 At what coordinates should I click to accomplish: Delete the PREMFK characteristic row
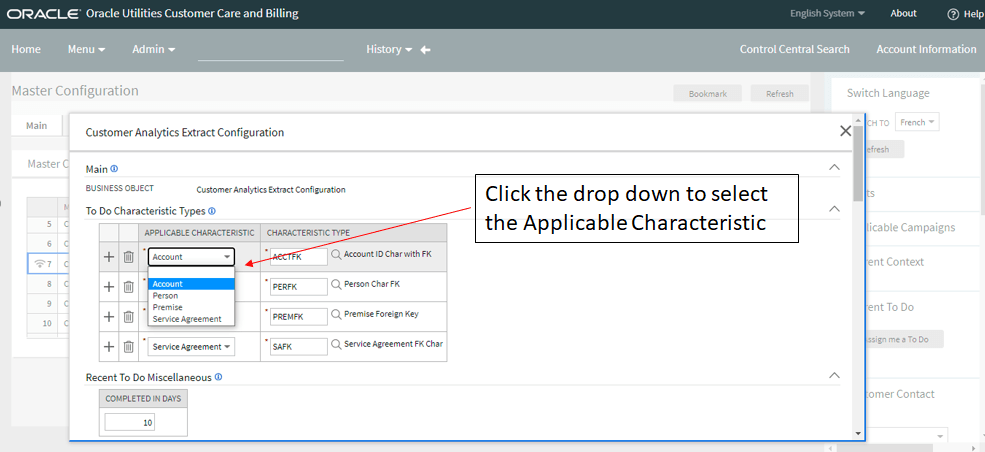click(x=128, y=316)
